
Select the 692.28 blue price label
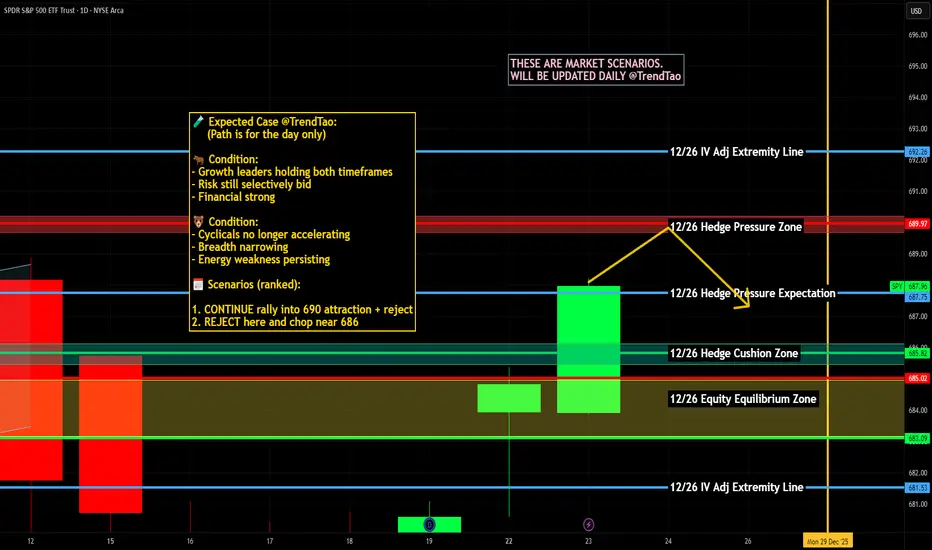tap(917, 152)
